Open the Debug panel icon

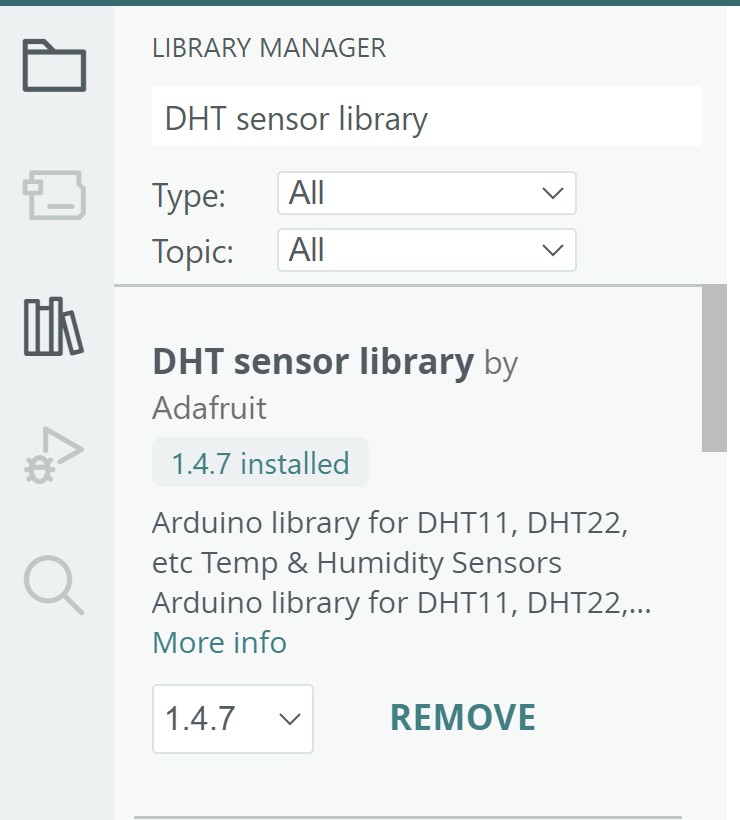pos(55,456)
